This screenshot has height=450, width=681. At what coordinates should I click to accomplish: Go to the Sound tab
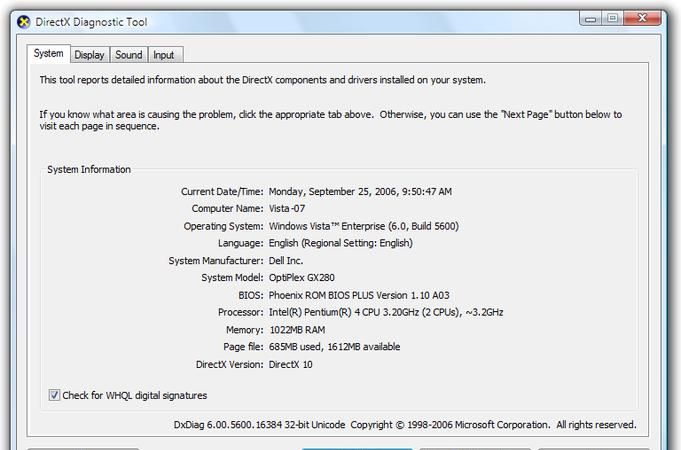(x=128, y=55)
